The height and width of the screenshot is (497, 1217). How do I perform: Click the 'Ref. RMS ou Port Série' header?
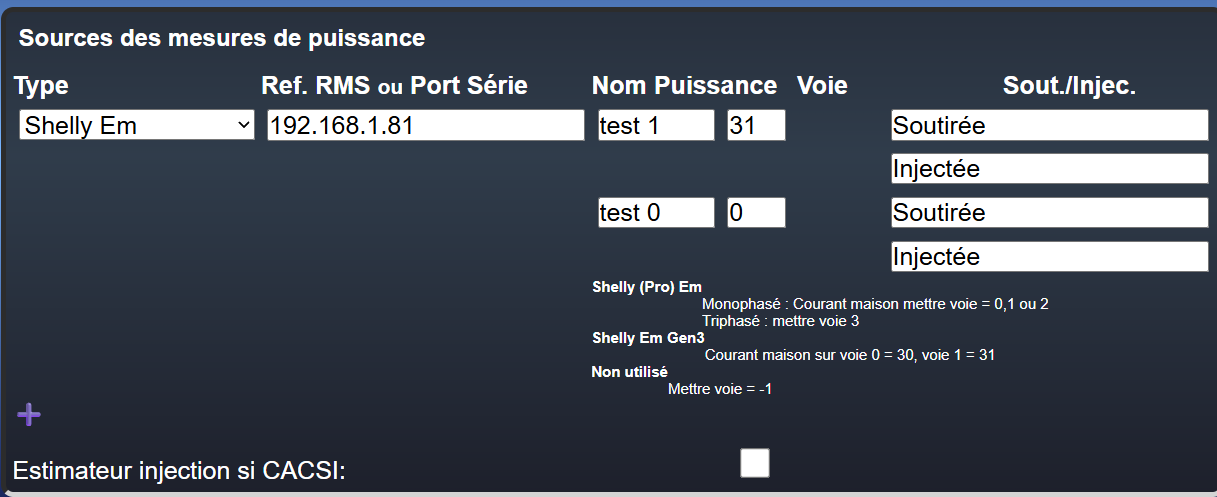click(394, 86)
